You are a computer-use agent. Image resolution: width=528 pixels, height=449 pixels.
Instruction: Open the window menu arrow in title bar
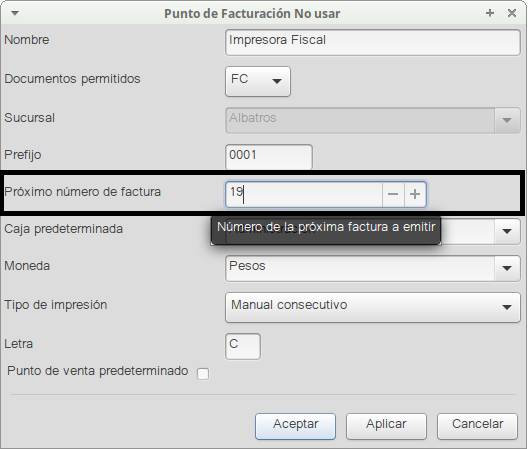point(15,13)
